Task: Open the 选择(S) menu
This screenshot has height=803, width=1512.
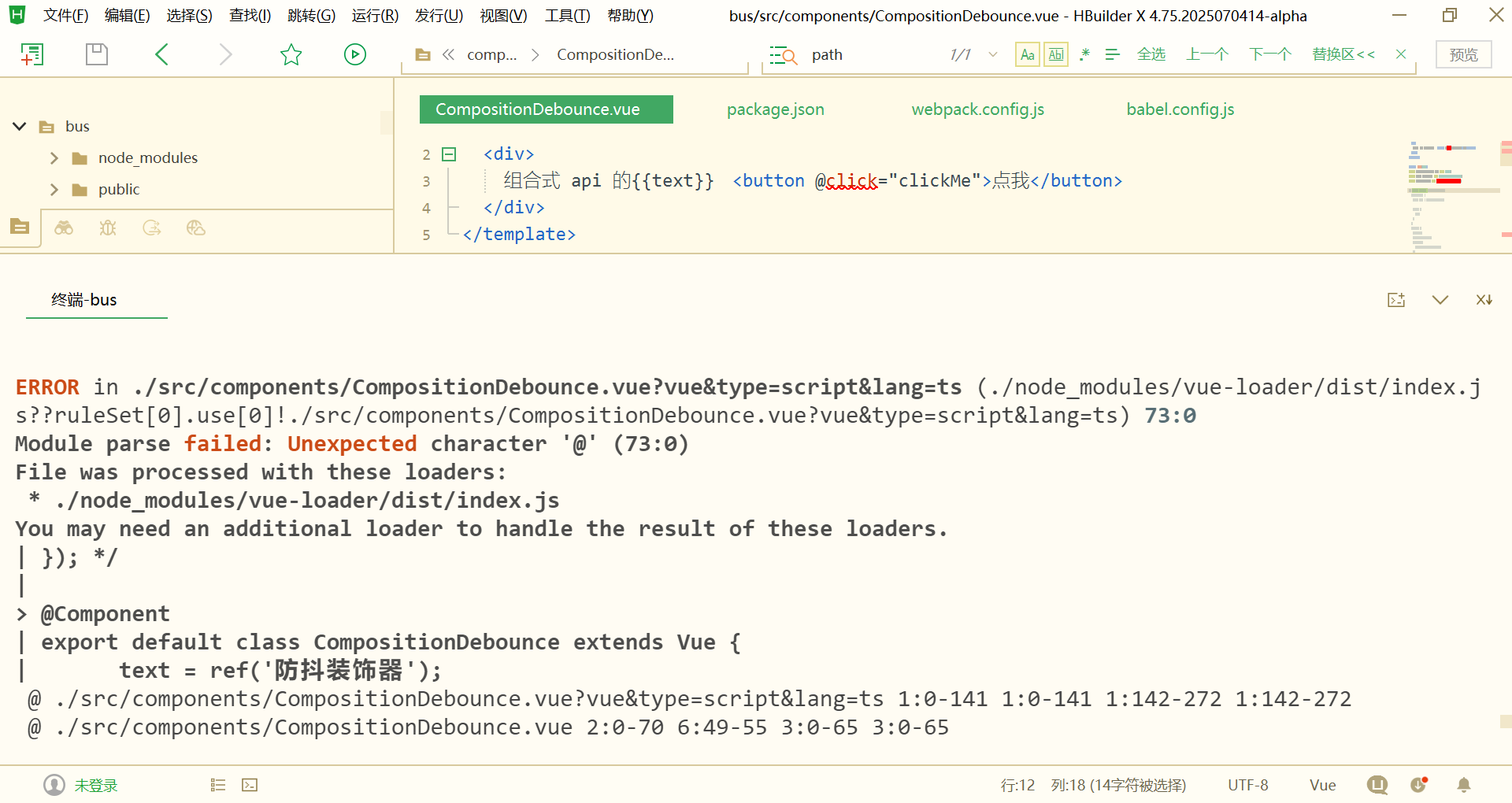Action: pyautogui.click(x=189, y=16)
